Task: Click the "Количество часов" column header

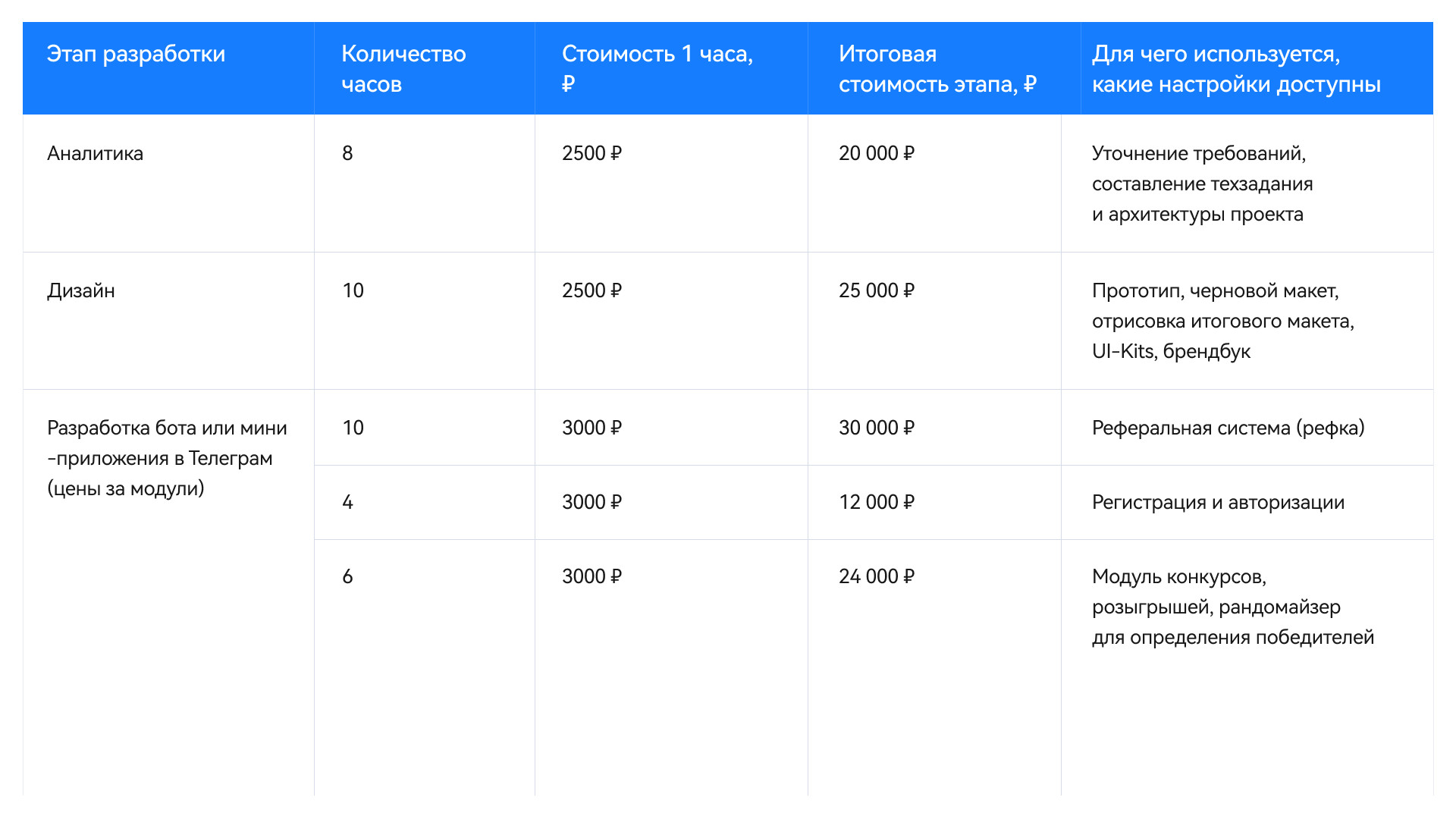Action: (403, 68)
